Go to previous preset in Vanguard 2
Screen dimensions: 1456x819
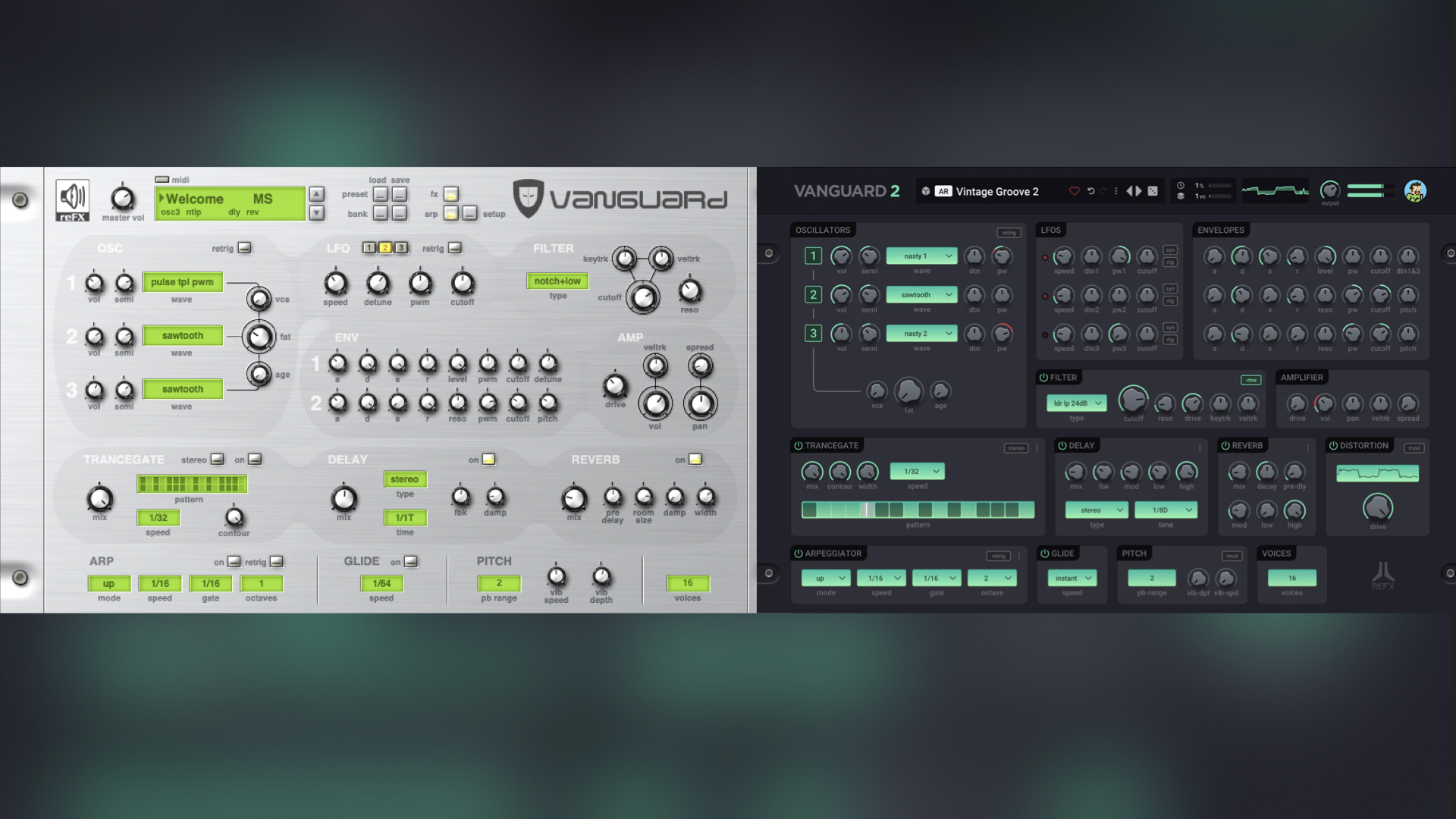[1129, 191]
